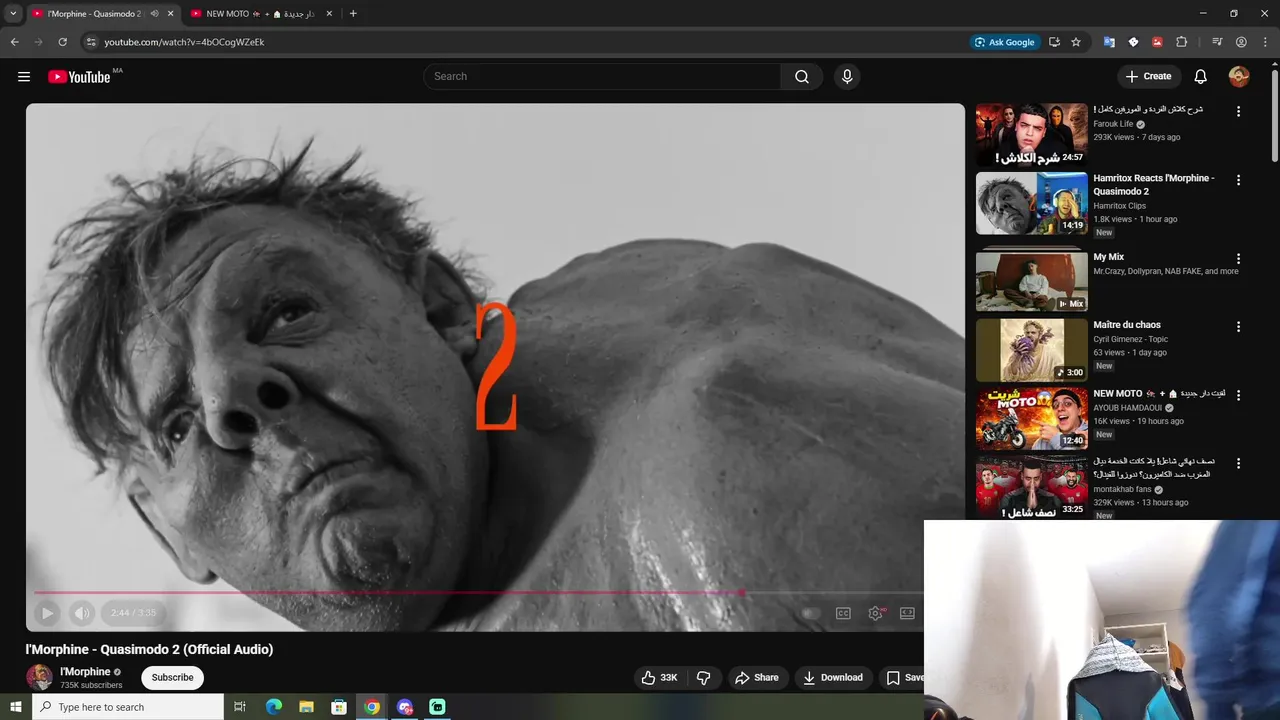Open File Explorer from the taskbar
This screenshot has height=720, width=1280.
[306, 707]
